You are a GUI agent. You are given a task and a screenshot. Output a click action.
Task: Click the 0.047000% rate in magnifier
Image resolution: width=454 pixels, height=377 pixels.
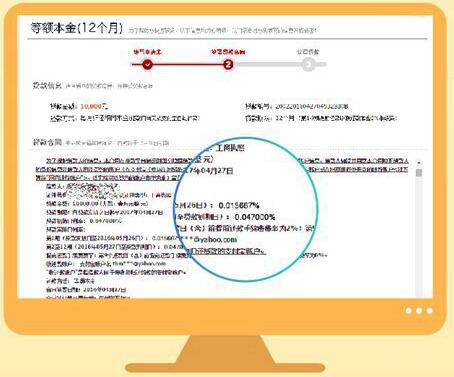click(255, 217)
